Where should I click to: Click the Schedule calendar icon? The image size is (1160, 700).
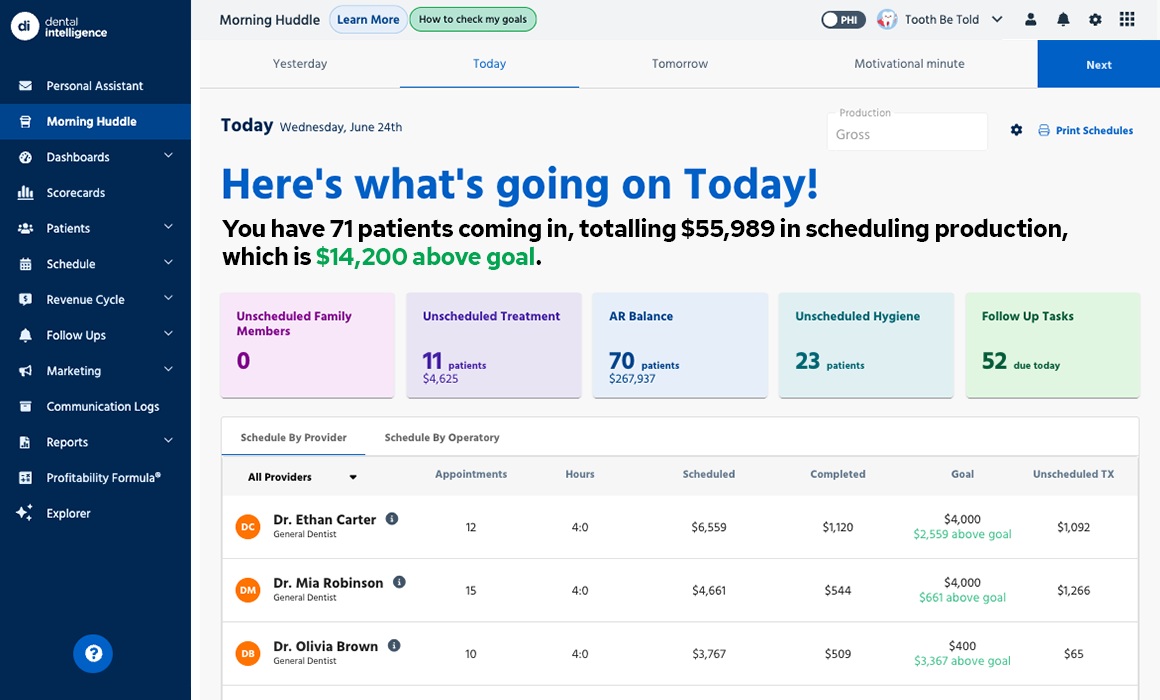[x=25, y=264]
